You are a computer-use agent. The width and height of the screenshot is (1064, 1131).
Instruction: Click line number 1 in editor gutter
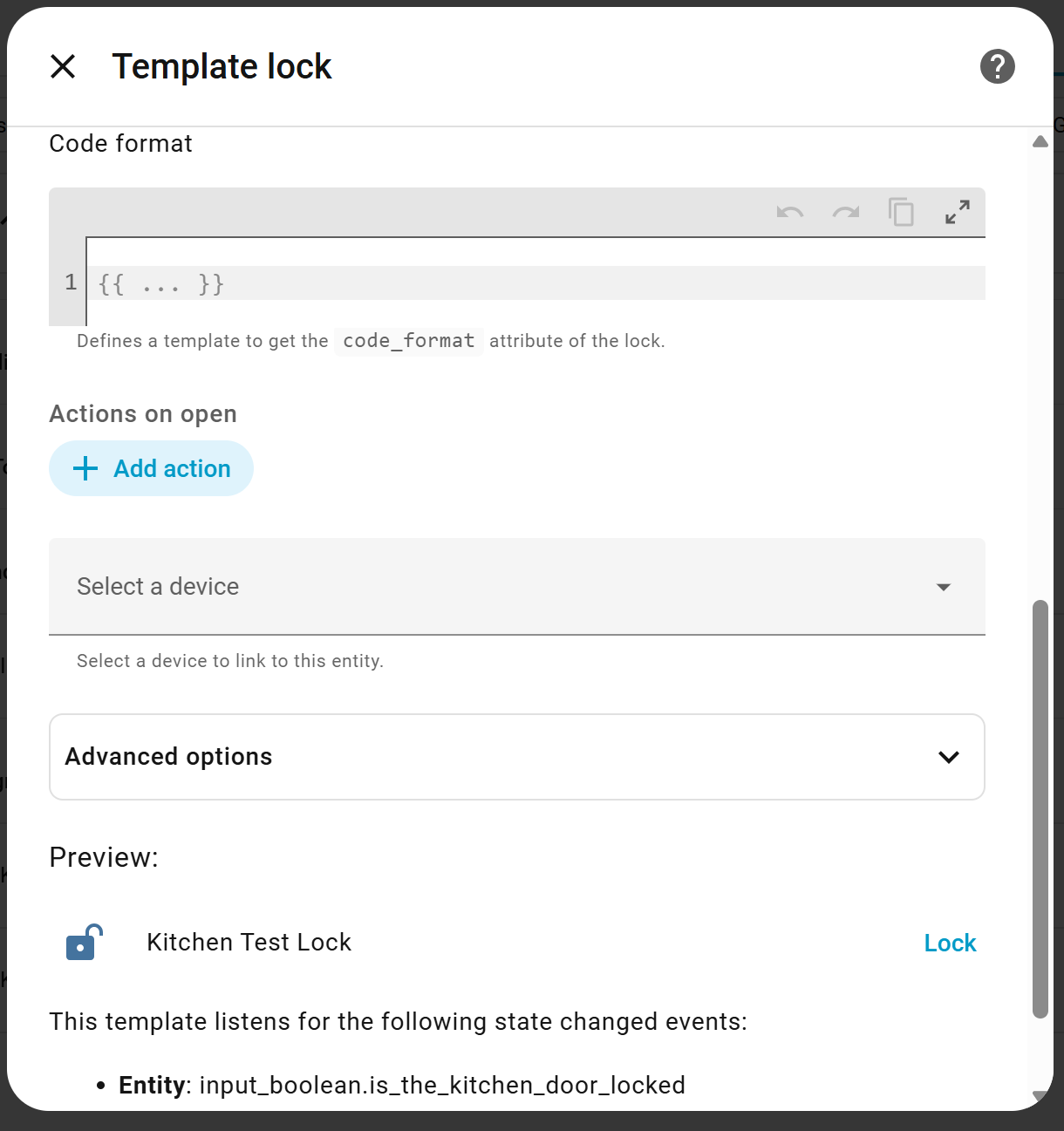click(x=71, y=283)
